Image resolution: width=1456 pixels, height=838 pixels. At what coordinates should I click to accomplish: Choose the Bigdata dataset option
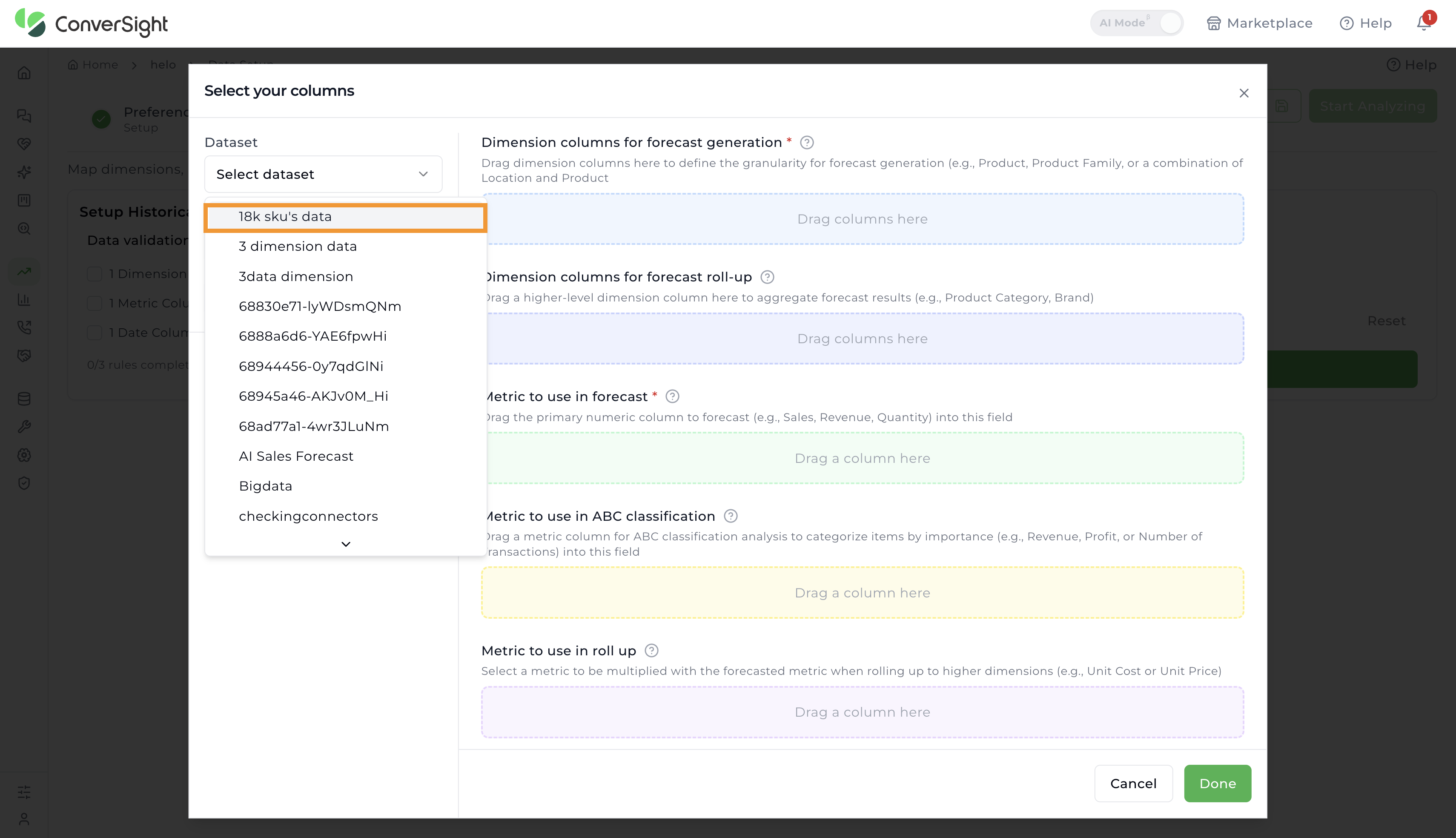coord(346,486)
